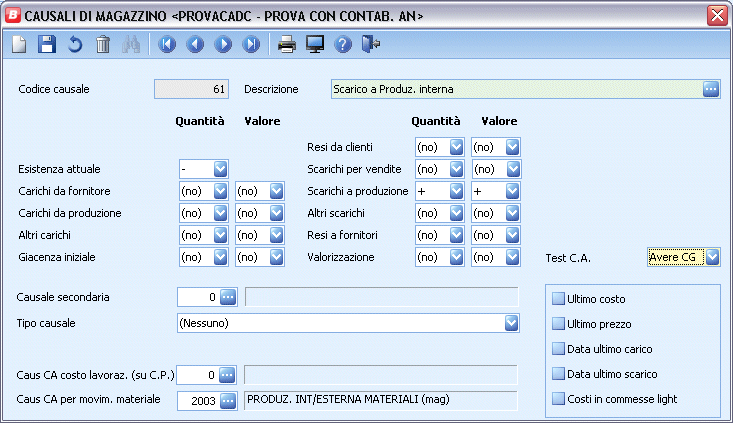733x423 pixels.
Task: Save the record with floppy disk icon
Action: click(x=46, y=44)
